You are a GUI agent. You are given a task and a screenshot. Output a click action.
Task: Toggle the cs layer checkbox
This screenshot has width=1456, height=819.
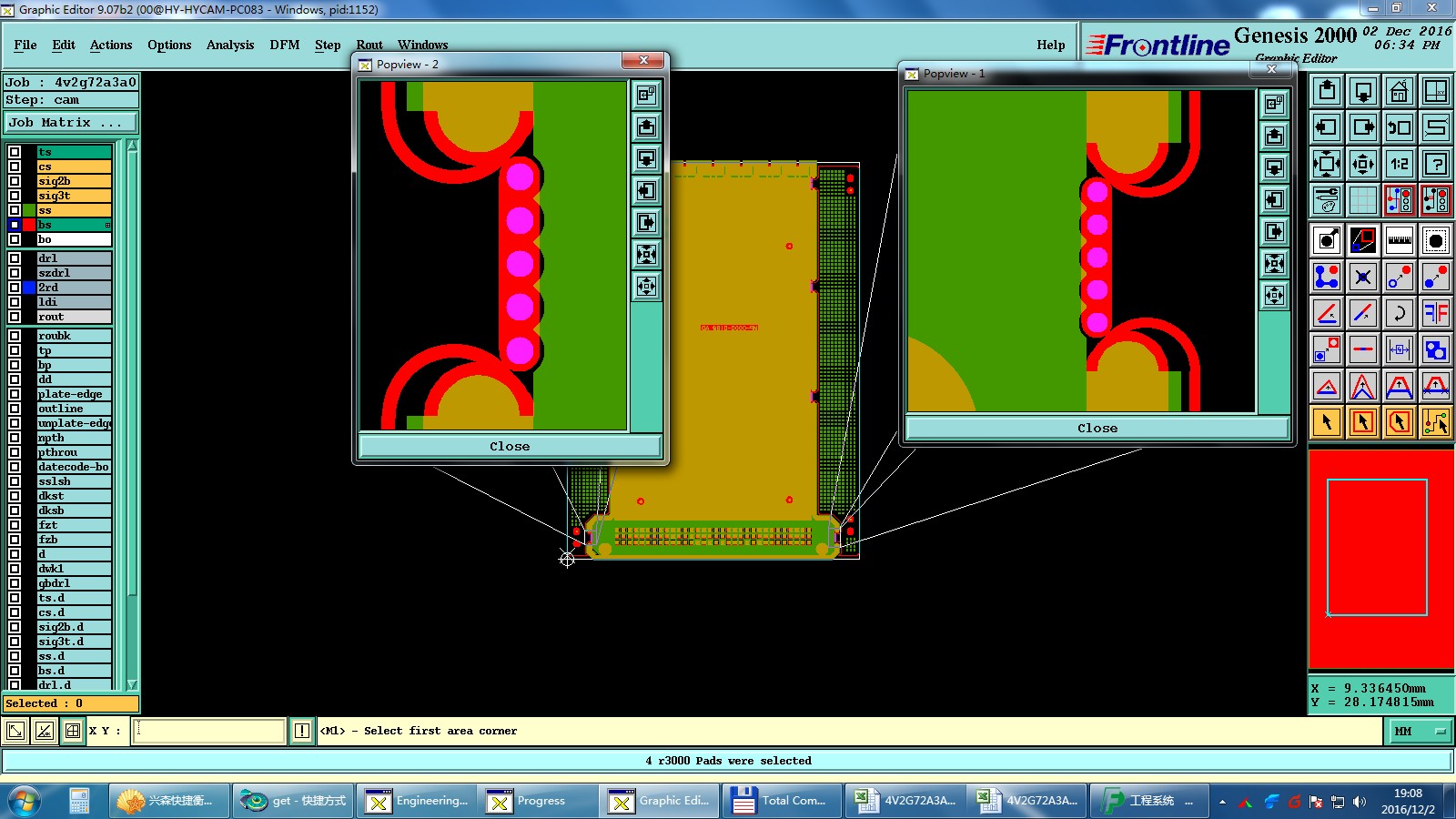pos(15,167)
